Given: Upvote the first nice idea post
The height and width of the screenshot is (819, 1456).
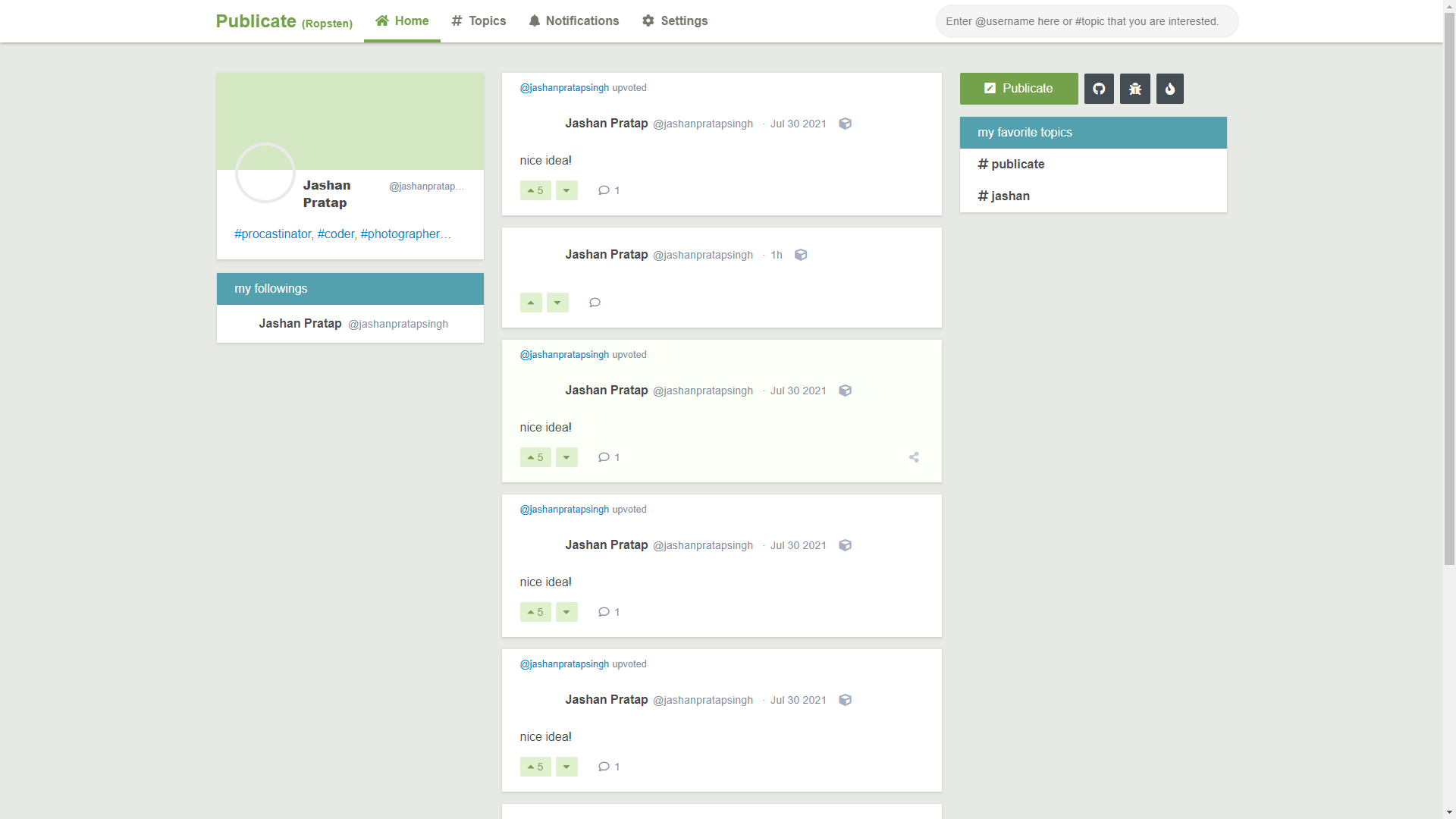Looking at the screenshot, I should pyautogui.click(x=535, y=190).
